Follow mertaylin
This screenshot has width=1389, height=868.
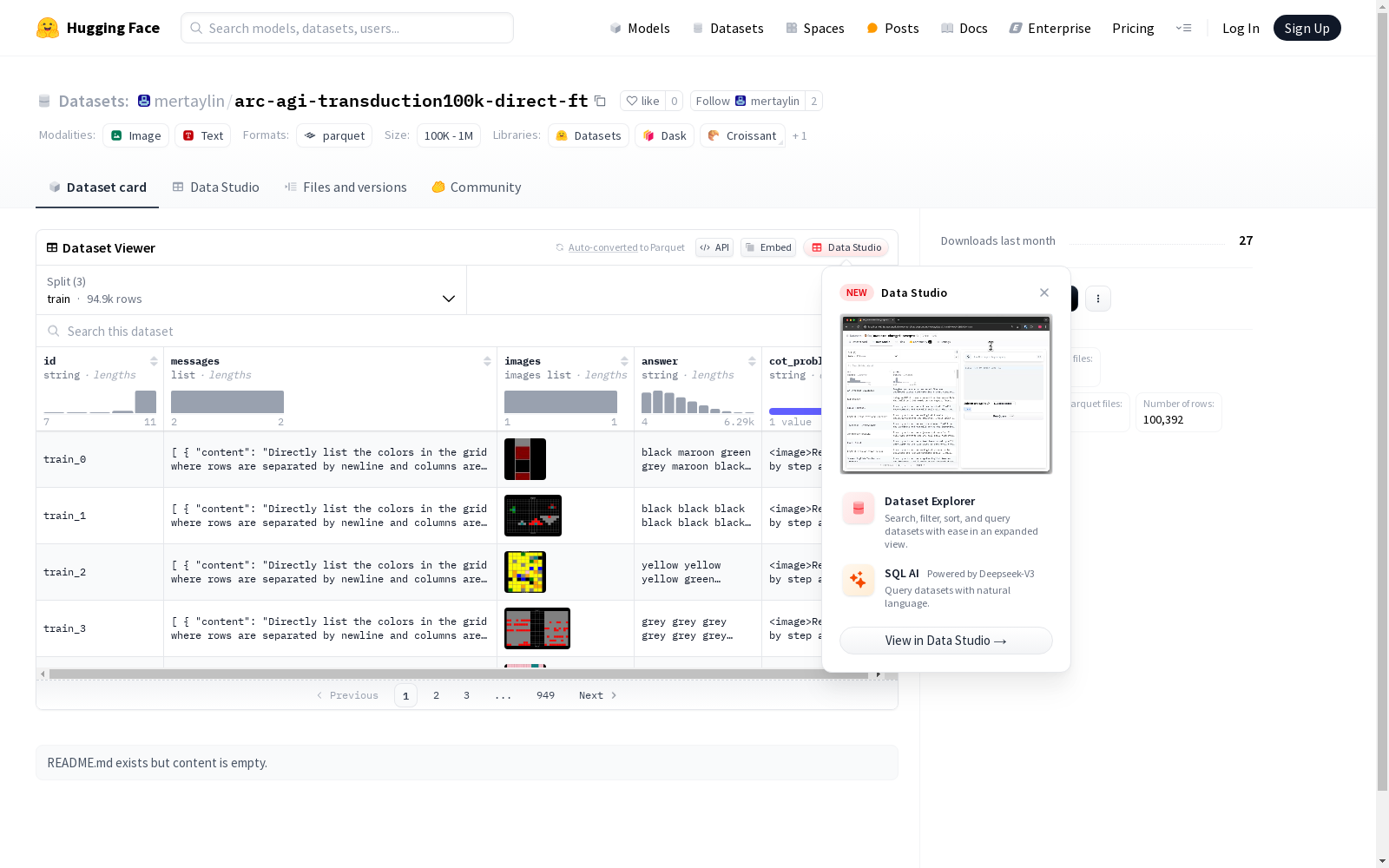(x=747, y=101)
